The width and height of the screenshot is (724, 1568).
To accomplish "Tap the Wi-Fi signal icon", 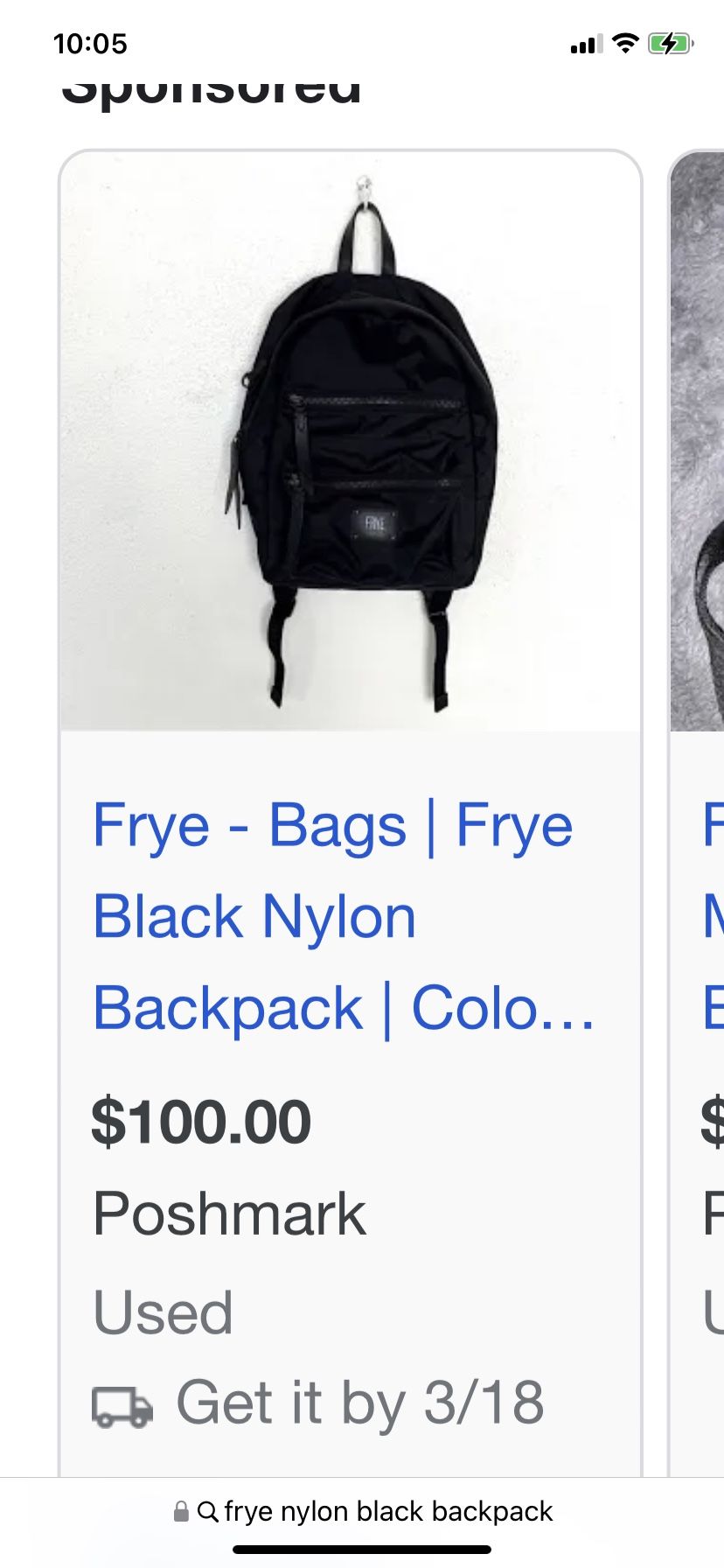I will [x=625, y=43].
